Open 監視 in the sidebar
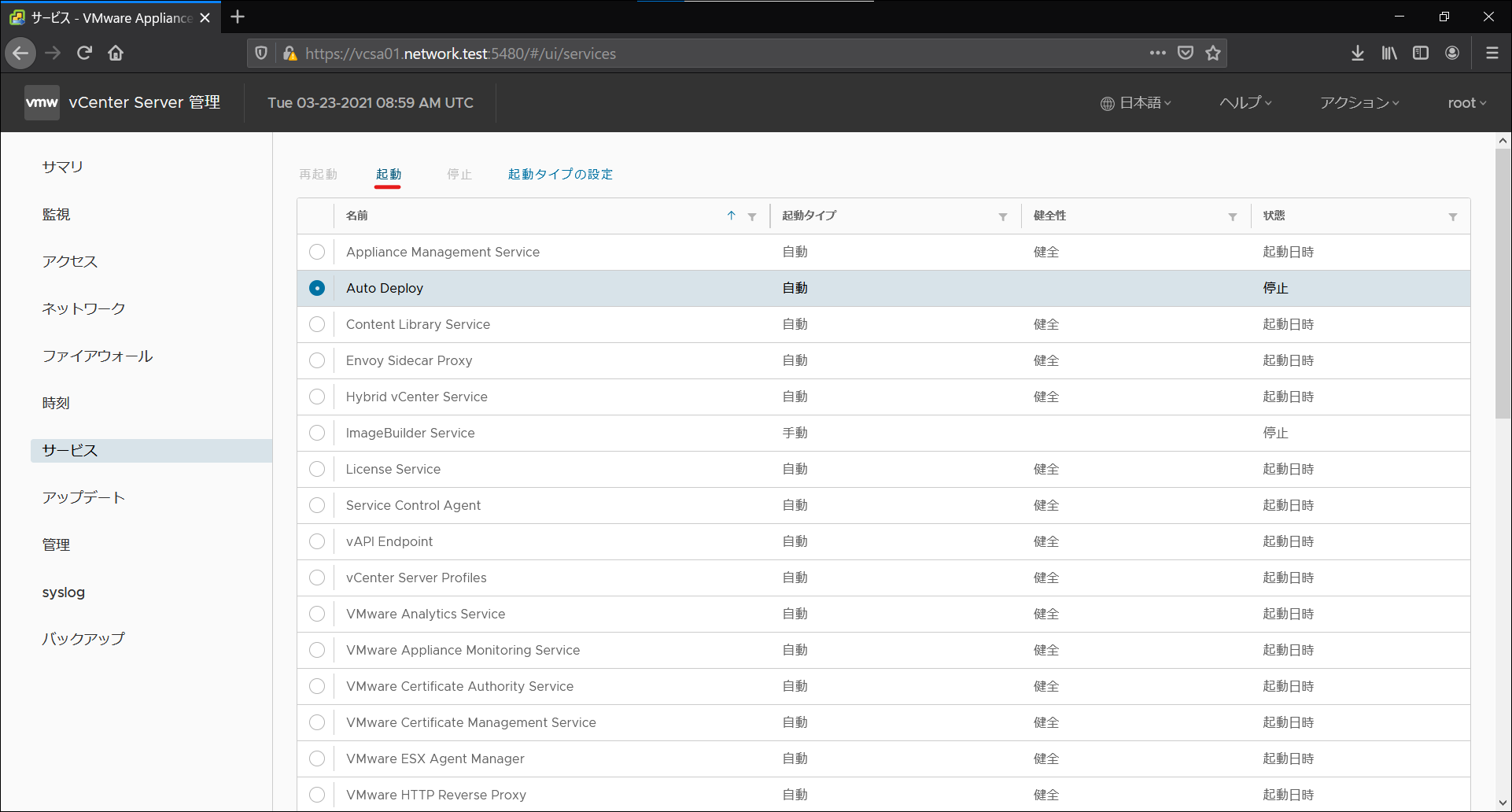This screenshot has height=812, width=1512. coord(56,214)
